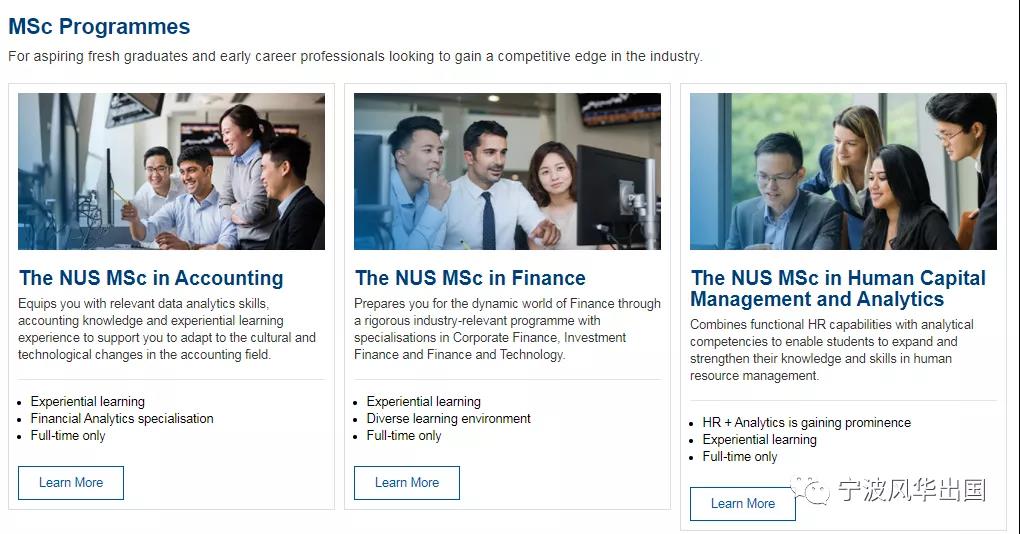Screen dimensions: 1020x534
Task: Click Learn More under Human Capital Management
Action: coord(742,503)
